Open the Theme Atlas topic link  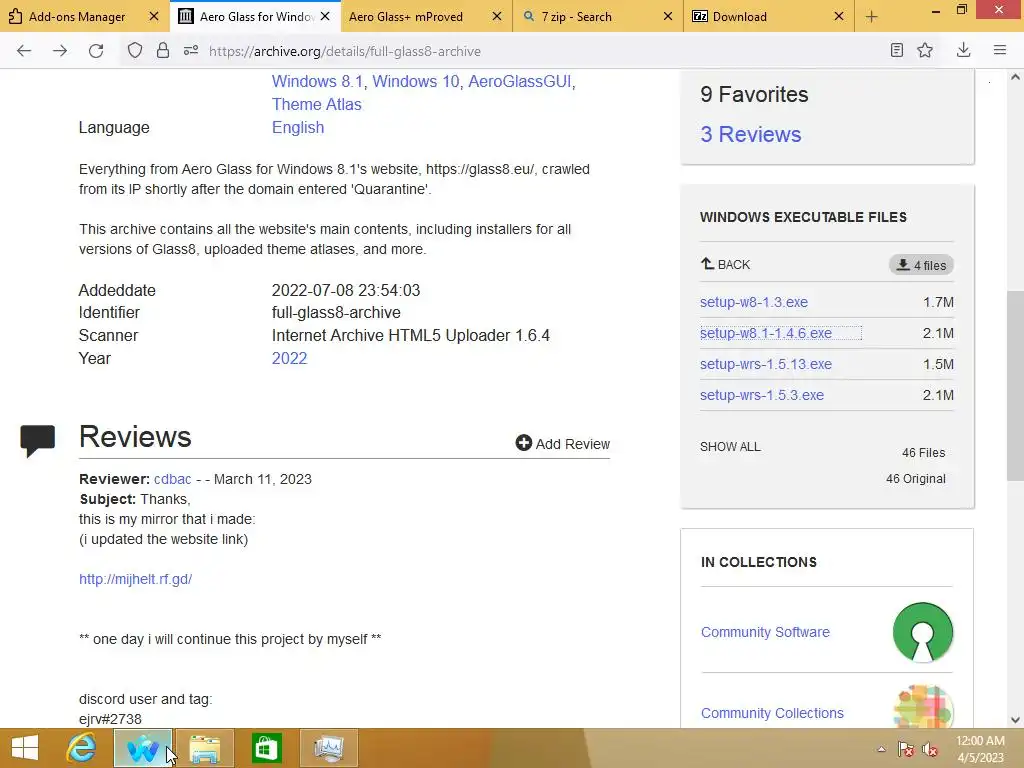[317, 104]
